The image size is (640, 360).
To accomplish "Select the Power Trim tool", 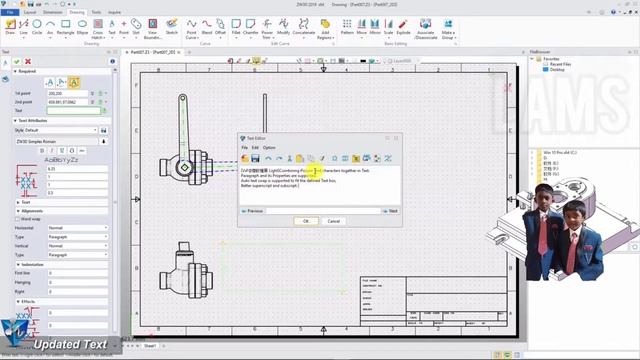I will tap(267, 29).
